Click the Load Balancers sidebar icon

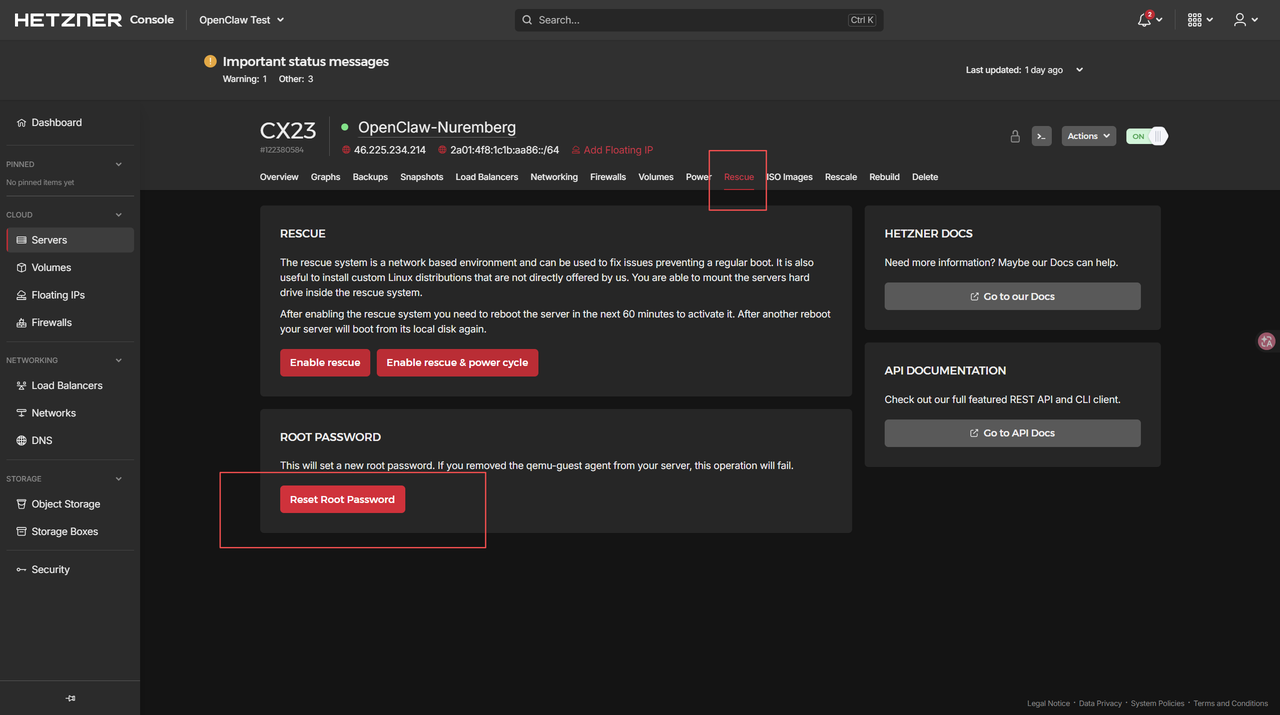pos(22,386)
